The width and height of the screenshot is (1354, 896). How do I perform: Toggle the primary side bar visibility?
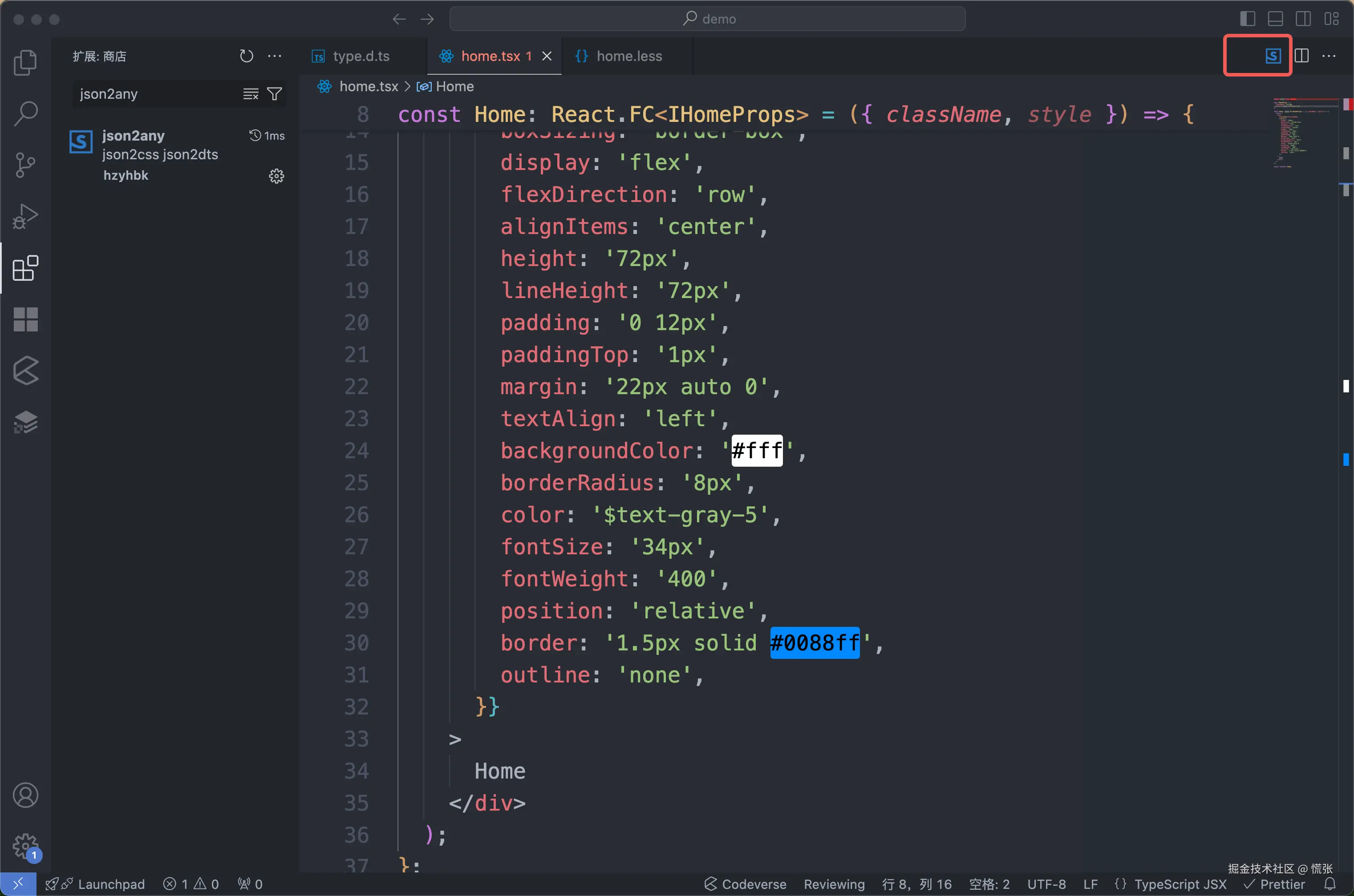1247,19
